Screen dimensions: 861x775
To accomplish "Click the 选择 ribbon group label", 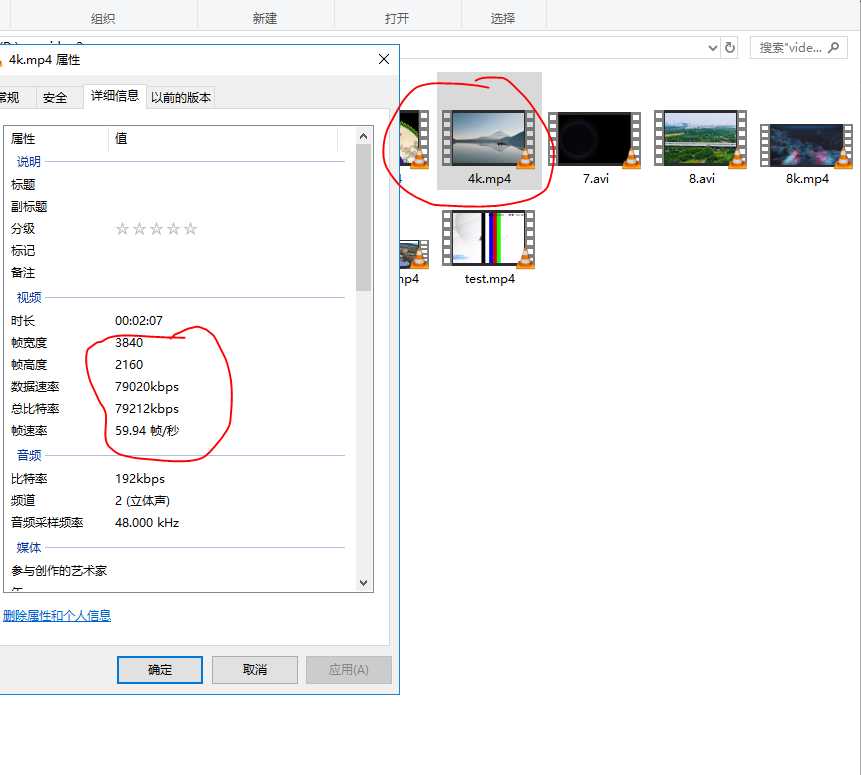I will 502,19.
